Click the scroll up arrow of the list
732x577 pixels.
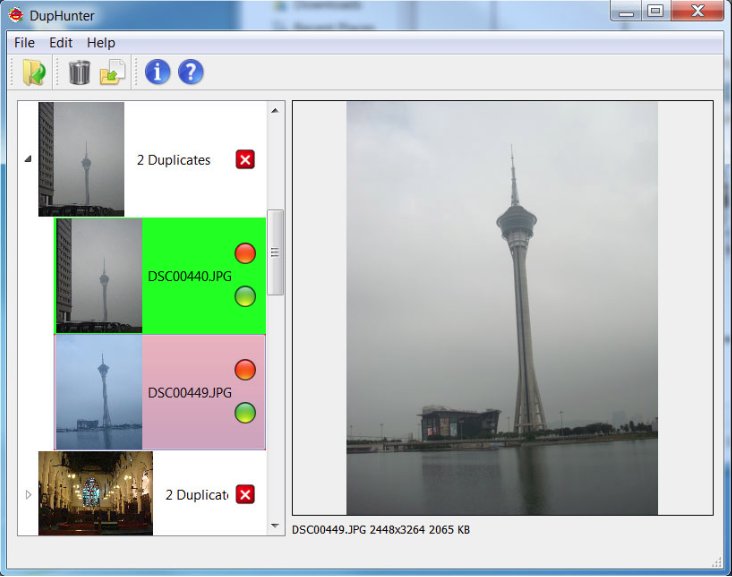[275, 111]
